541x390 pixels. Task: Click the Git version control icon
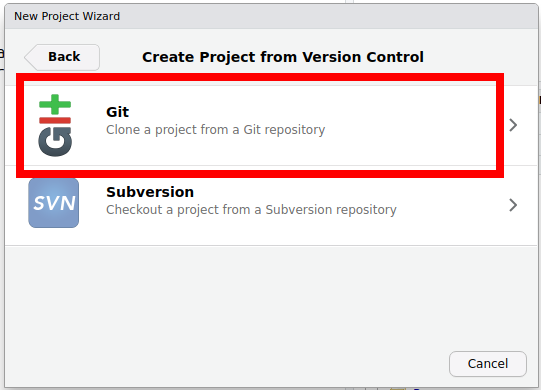pyautogui.click(x=55, y=125)
